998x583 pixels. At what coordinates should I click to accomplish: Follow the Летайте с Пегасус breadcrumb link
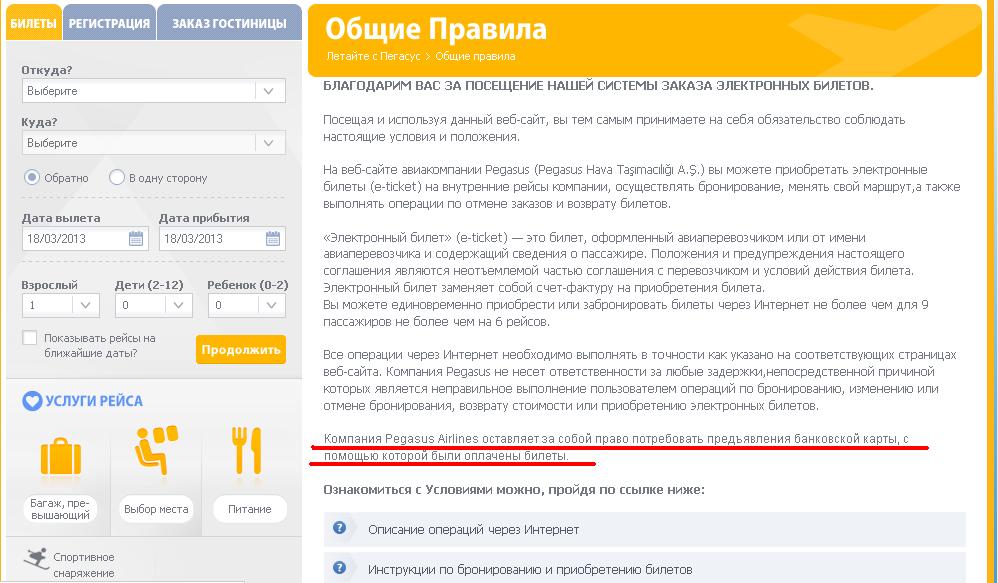pyautogui.click(x=374, y=56)
